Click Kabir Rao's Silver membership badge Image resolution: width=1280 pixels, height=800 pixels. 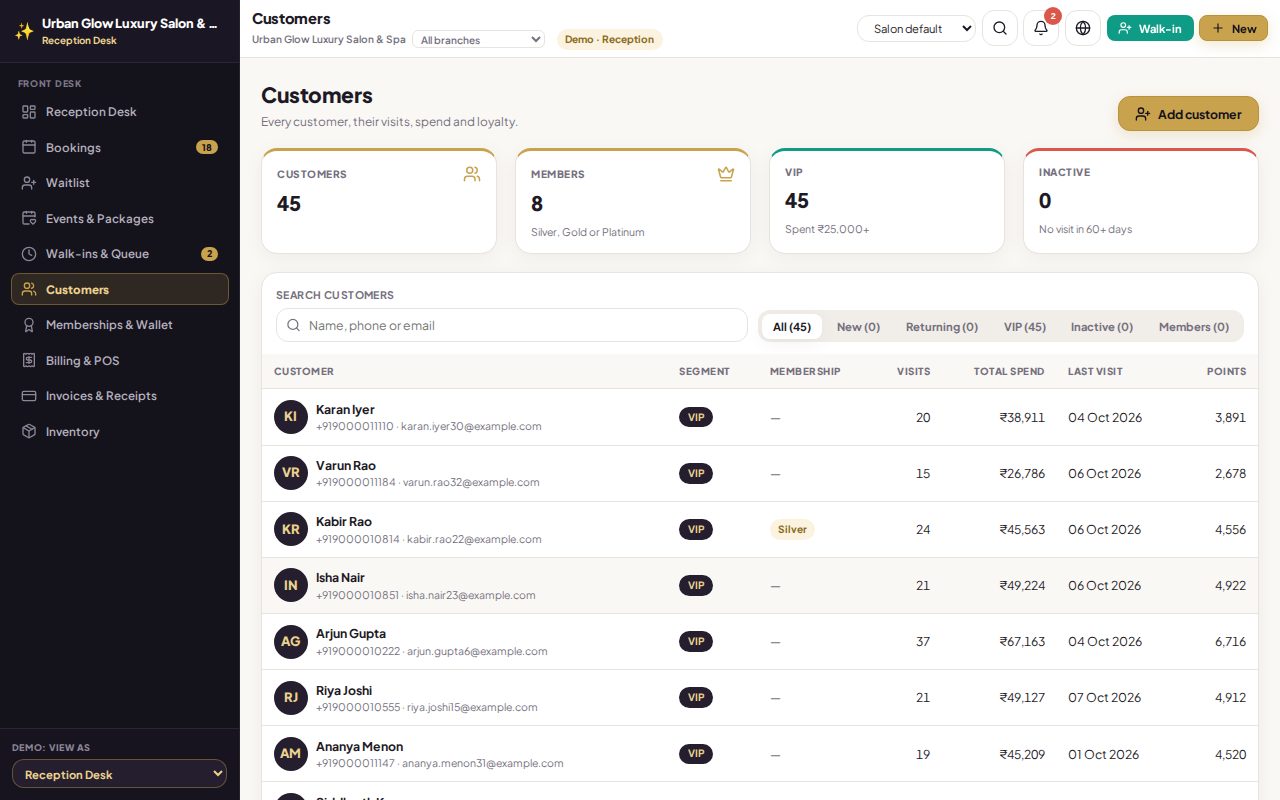point(792,529)
